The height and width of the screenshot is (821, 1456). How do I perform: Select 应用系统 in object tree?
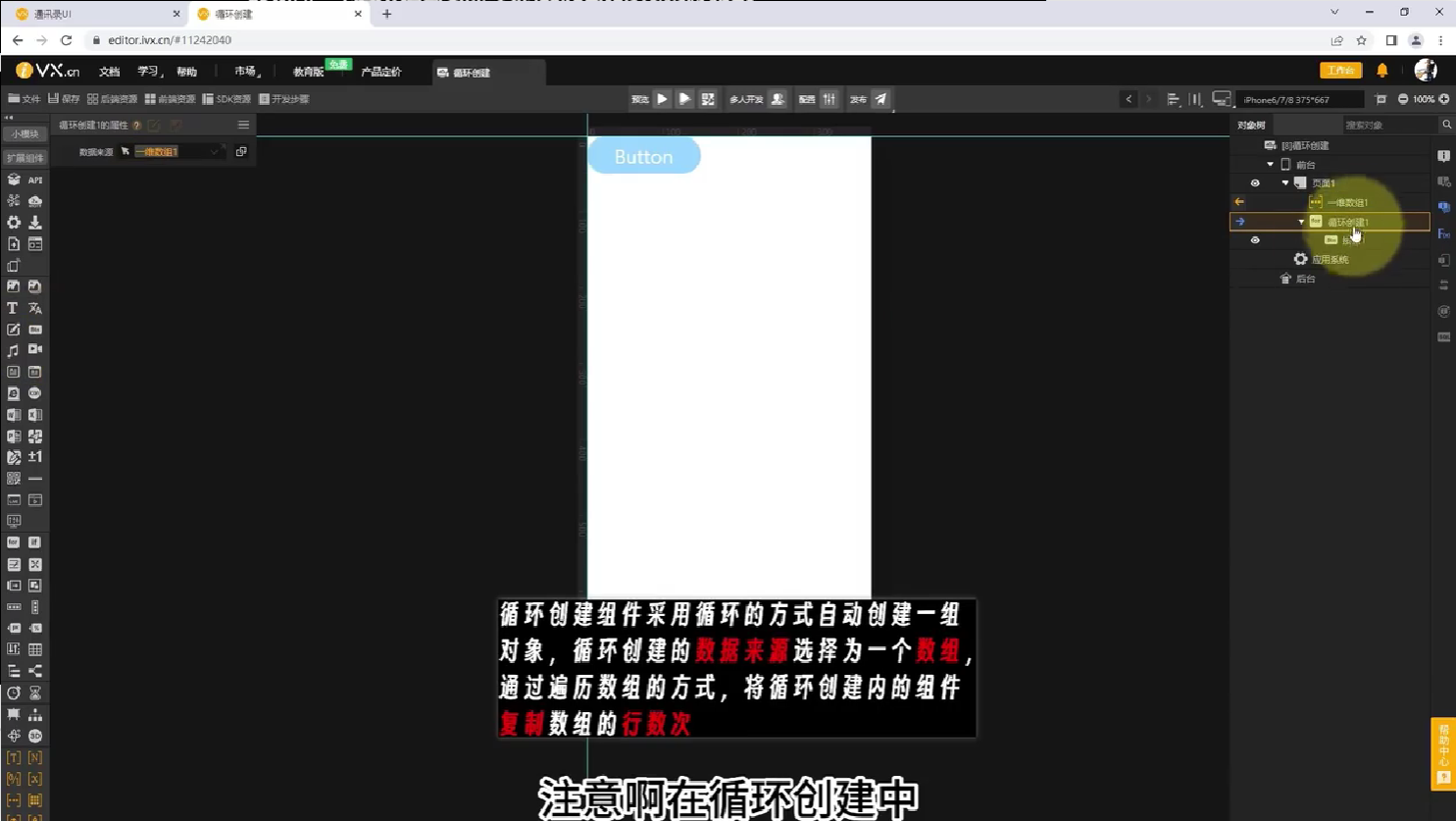pos(1330,260)
